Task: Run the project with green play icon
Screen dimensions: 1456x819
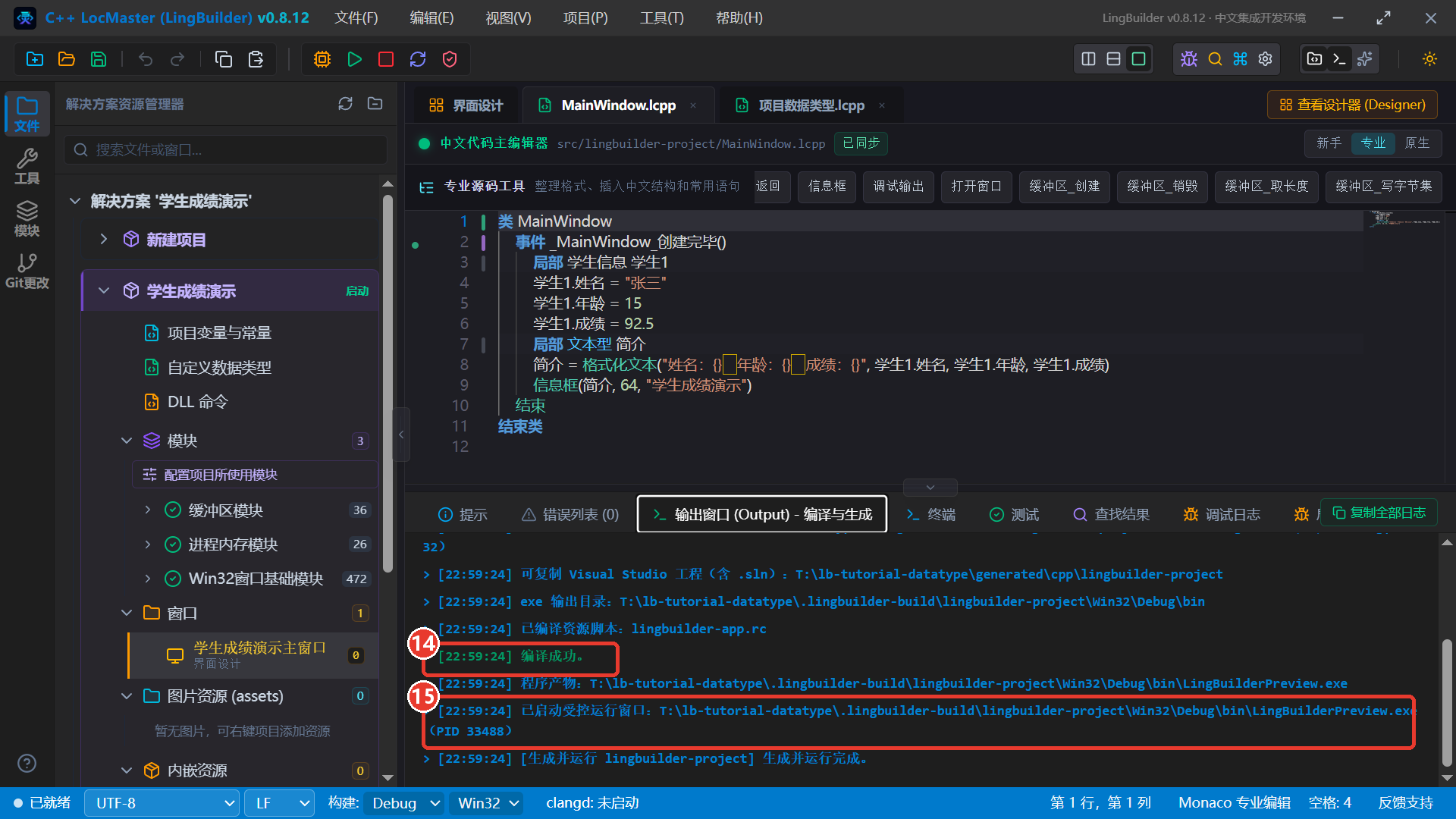Action: (x=354, y=59)
